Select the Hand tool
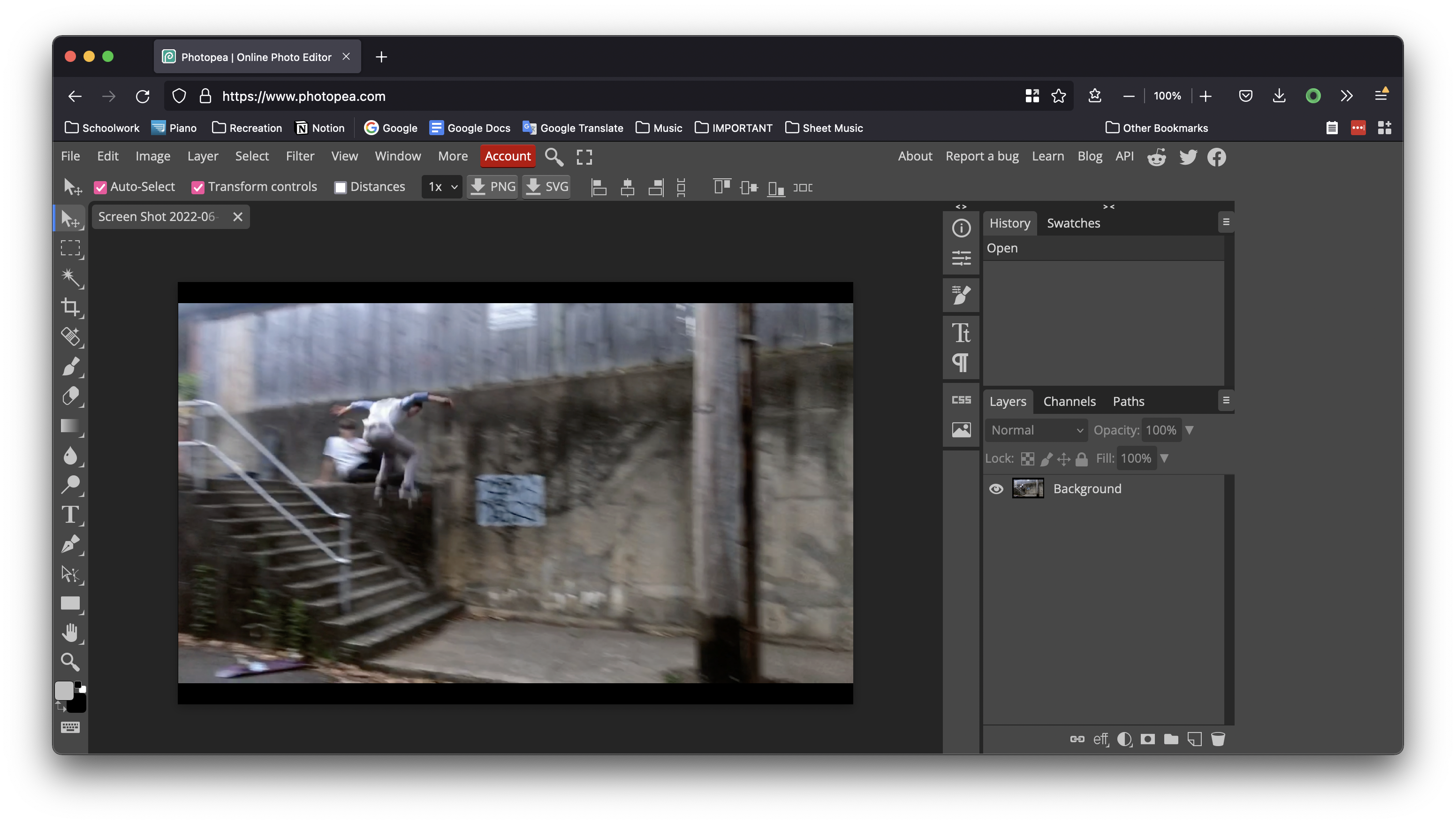 pyautogui.click(x=71, y=633)
